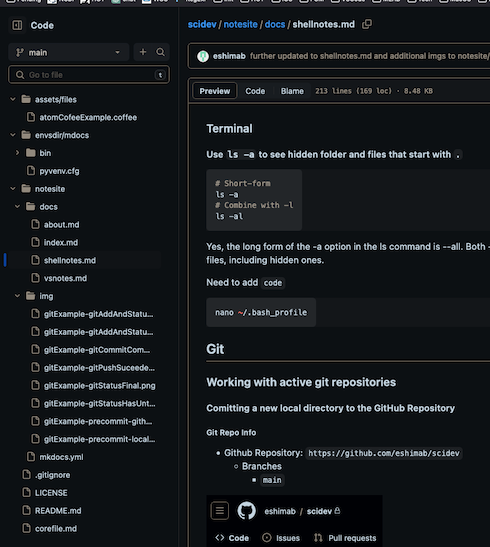Viewport: 490px width, 547px height.
Task: Open gitExample-gitPushSuceede... image file
Action: point(99,368)
